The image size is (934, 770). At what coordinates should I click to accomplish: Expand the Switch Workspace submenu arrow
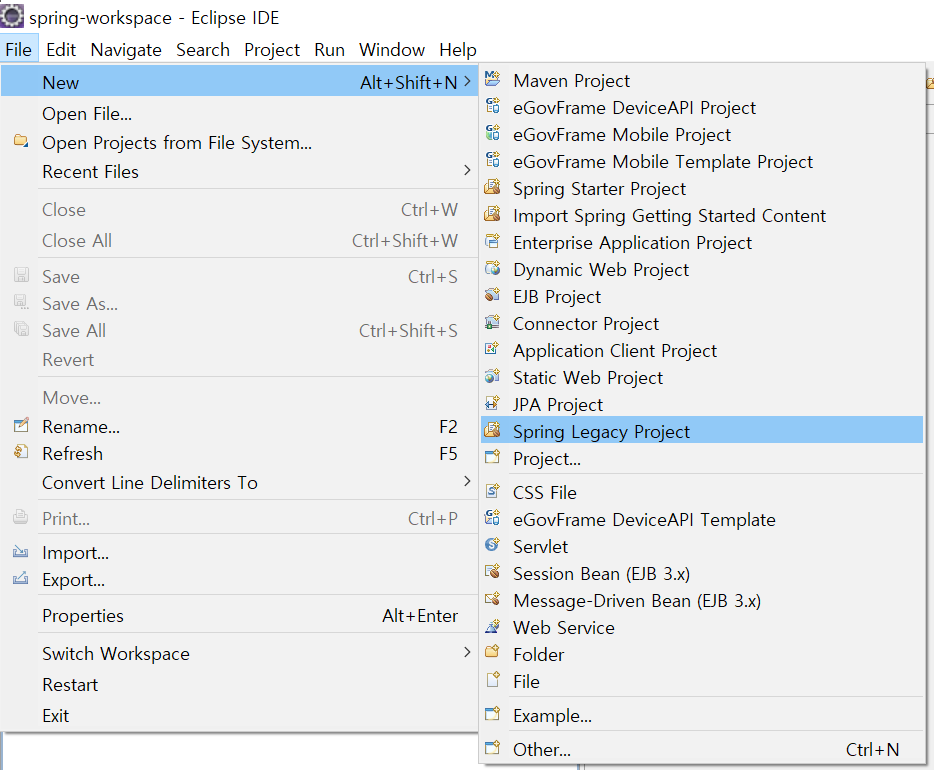pos(468,652)
